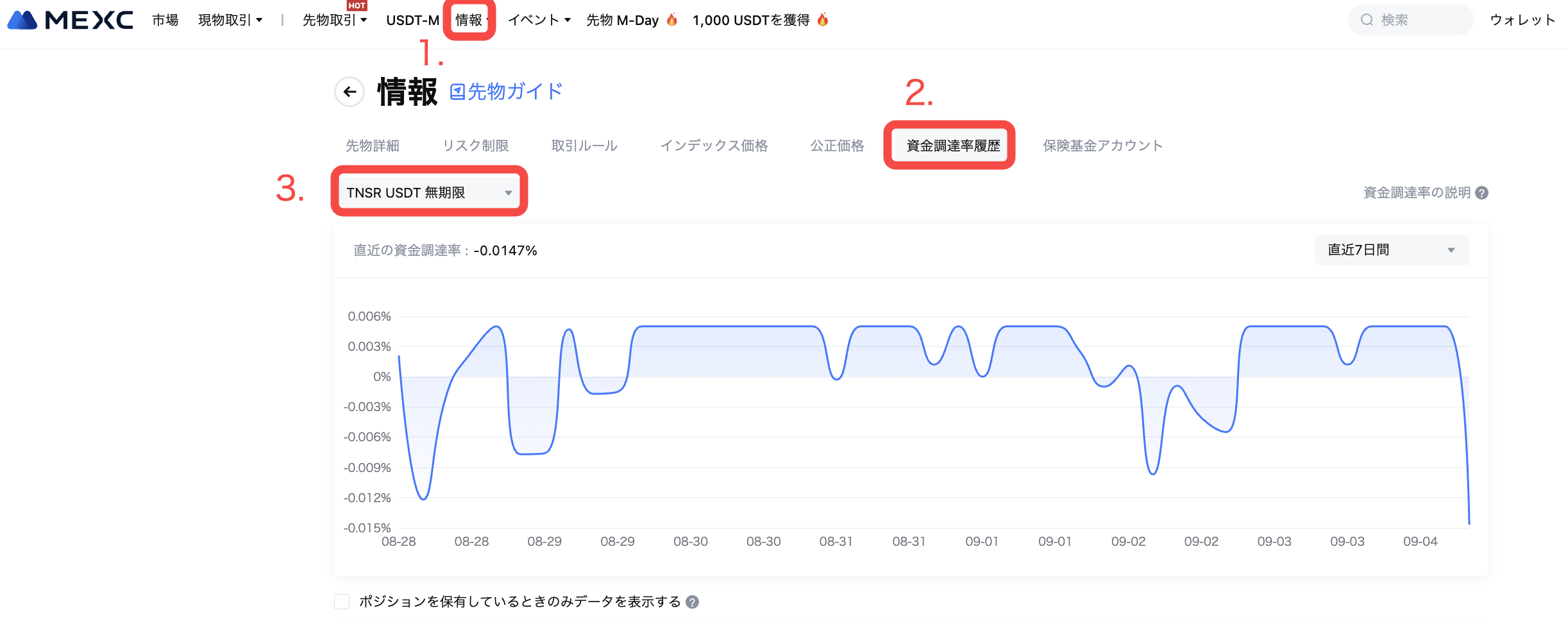This screenshot has width=1568, height=617.
Task: Click the ウォレット link
Action: (1522, 20)
